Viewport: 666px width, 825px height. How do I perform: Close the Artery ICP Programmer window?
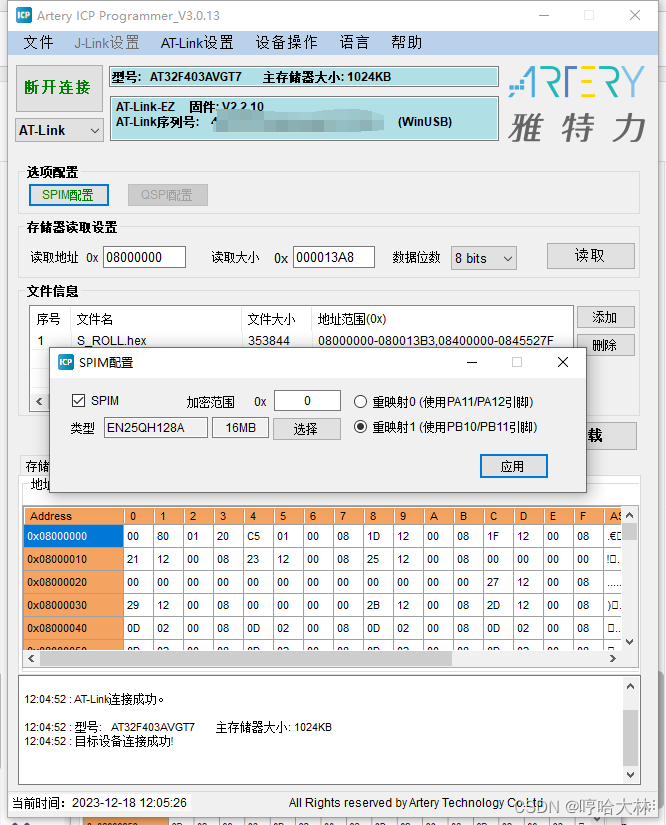[x=635, y=15]
